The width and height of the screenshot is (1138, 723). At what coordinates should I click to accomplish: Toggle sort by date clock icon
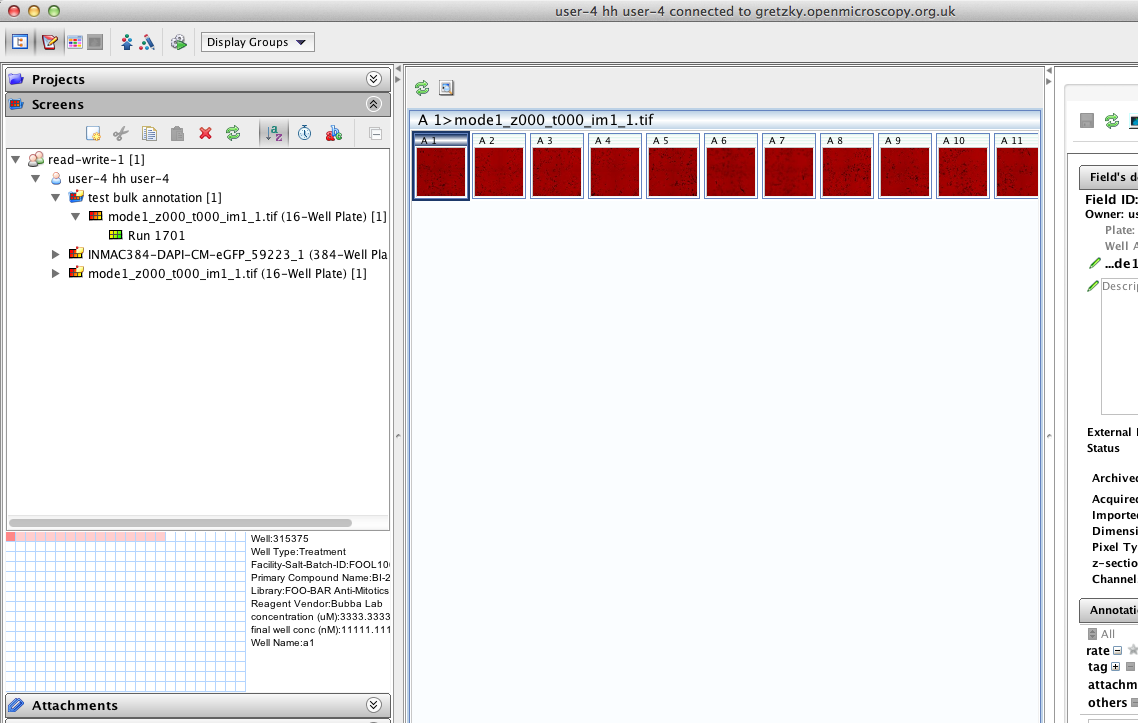(304, 133)
